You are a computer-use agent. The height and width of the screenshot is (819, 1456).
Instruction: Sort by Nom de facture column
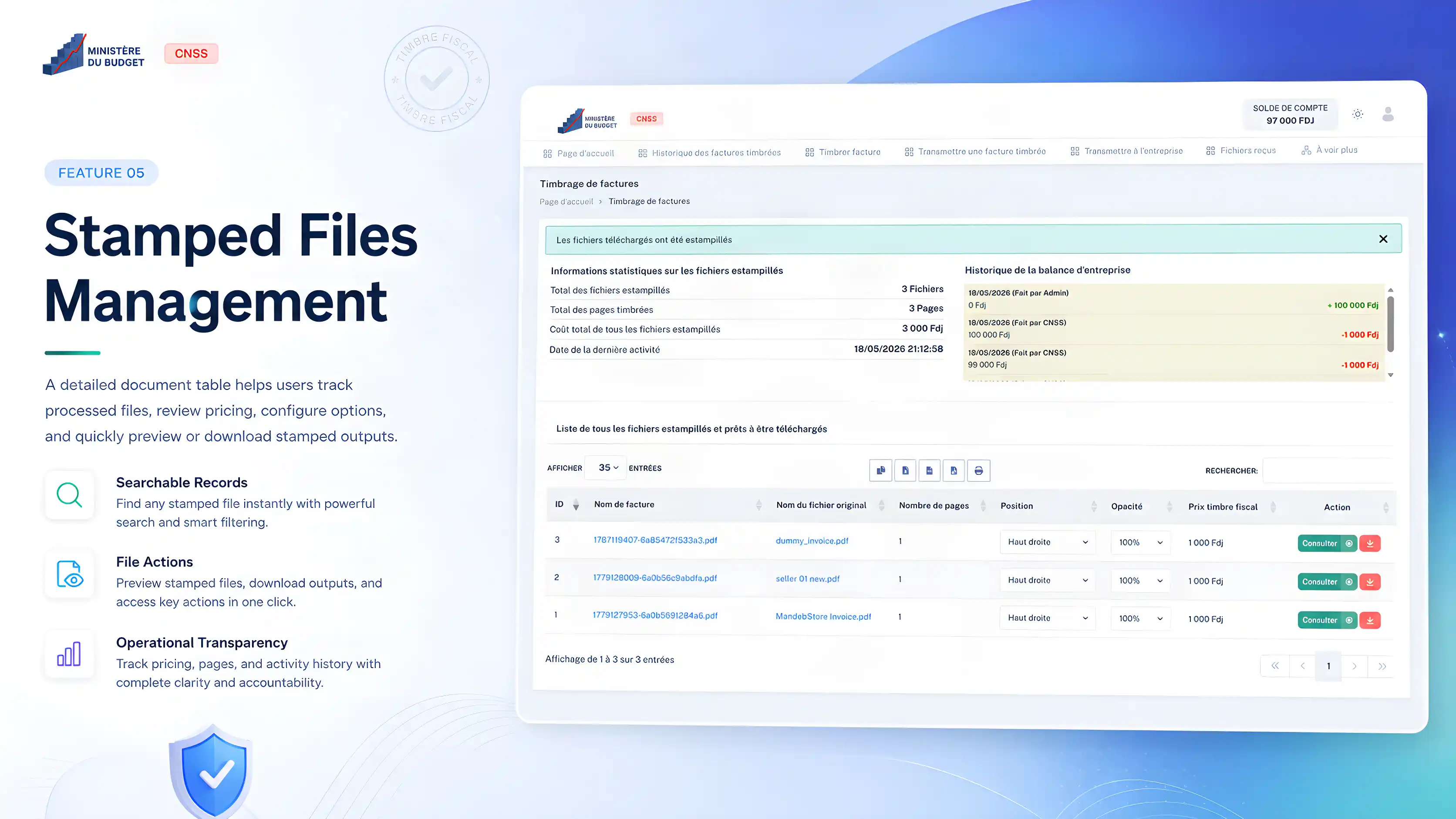click(758, 505)
